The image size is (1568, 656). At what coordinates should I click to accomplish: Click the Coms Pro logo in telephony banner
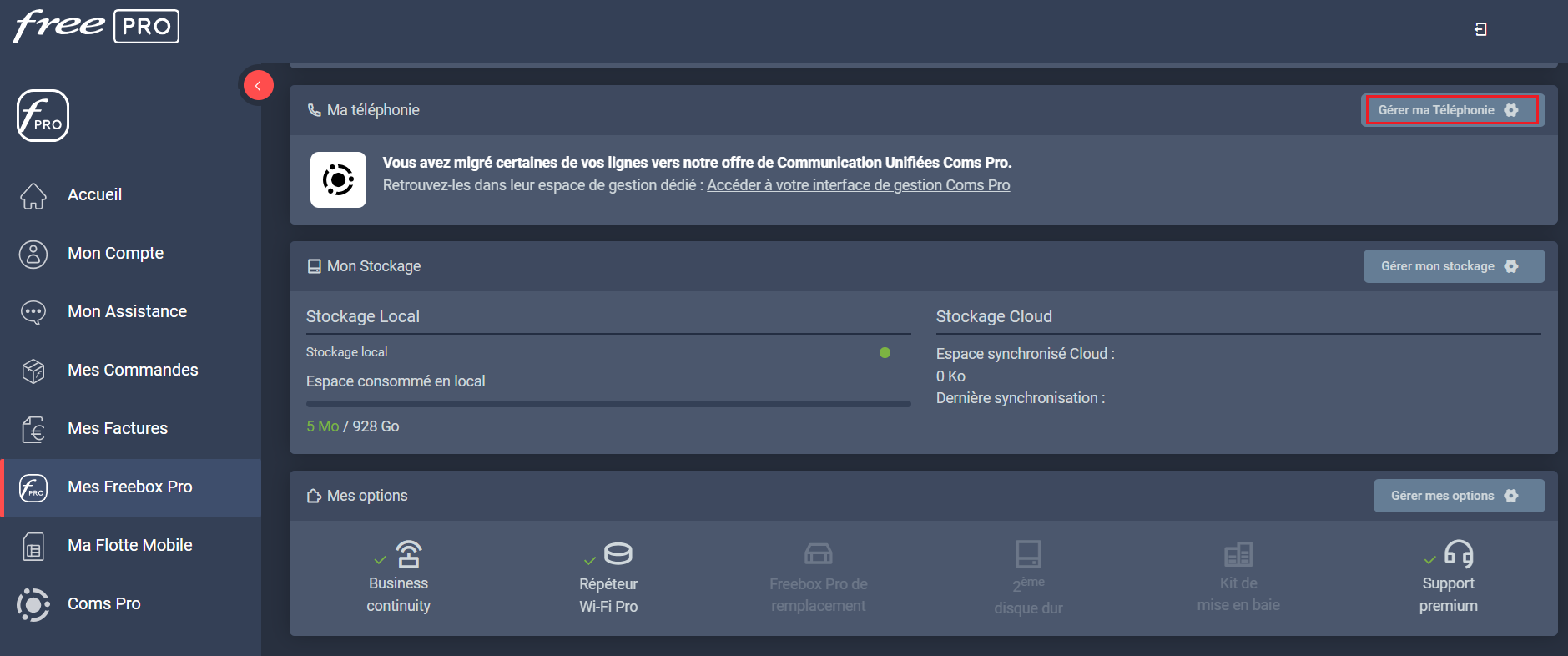(338, 179)
